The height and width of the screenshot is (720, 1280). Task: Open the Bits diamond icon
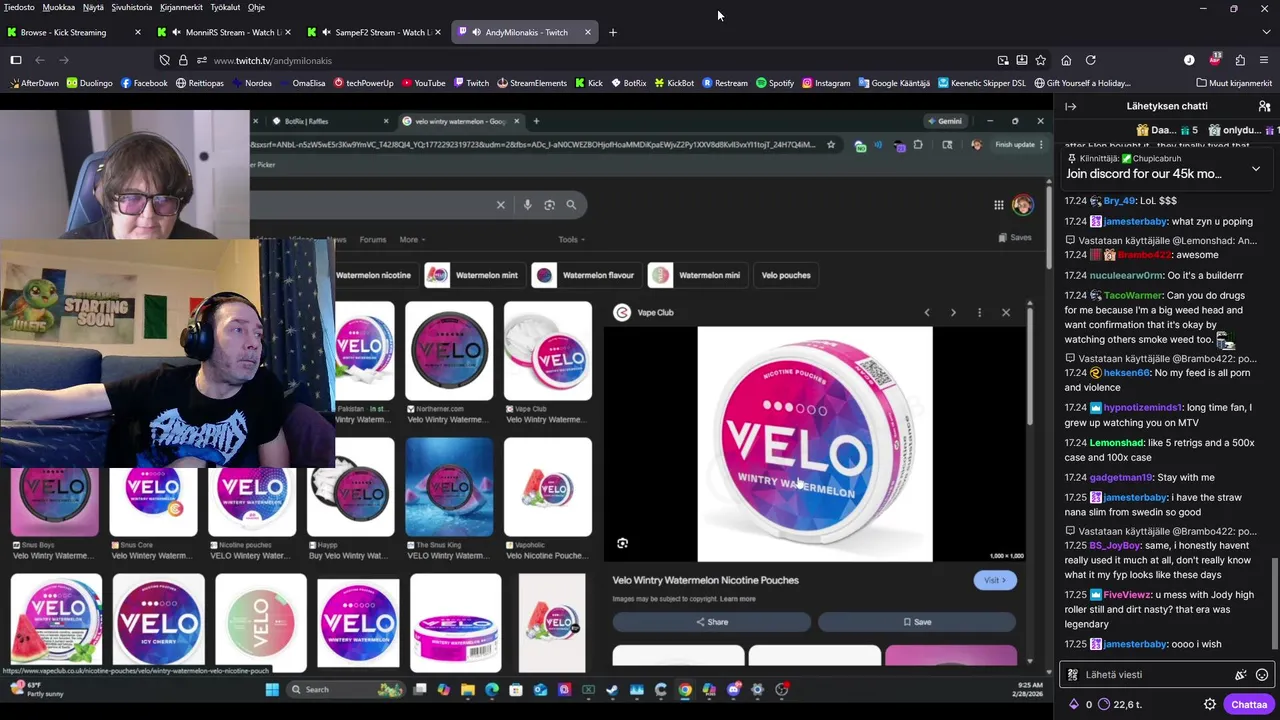point(1075,704)
